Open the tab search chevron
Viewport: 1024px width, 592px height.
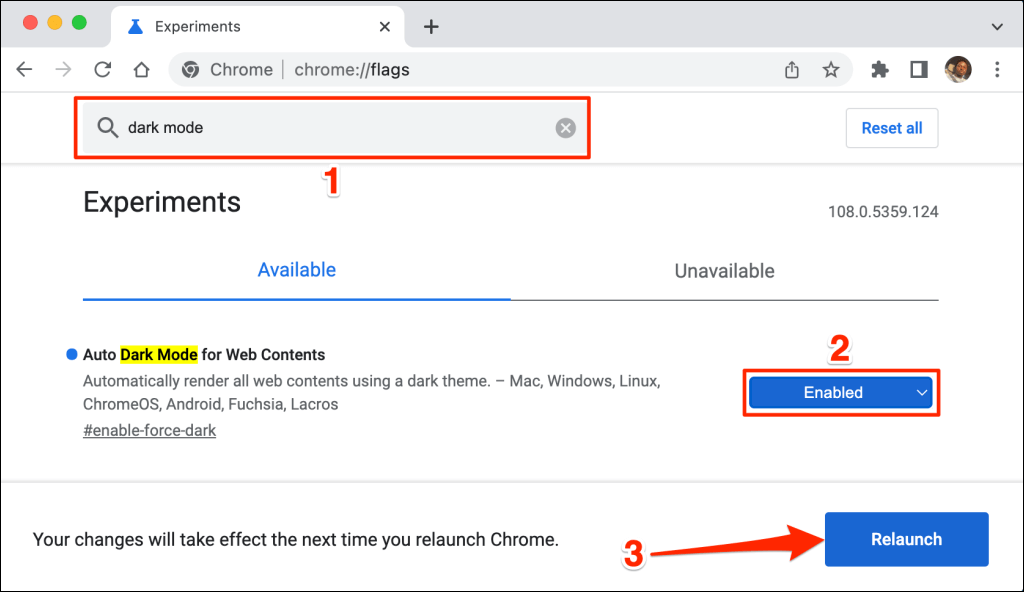point(996,26)
